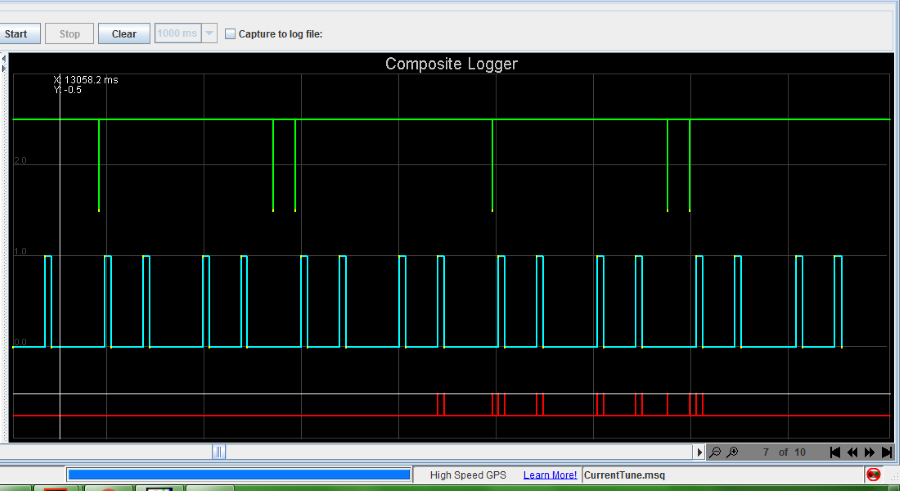This screenshot has width=900, height=491.
Task: Click the blue progress bar
Action: coord(239,474)
